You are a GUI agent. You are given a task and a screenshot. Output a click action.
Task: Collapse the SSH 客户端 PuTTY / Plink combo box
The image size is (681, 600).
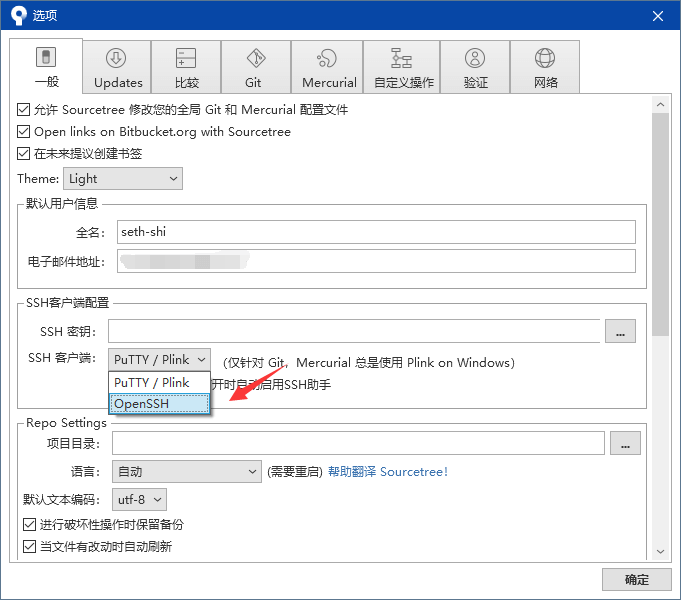tap(159, 359)
